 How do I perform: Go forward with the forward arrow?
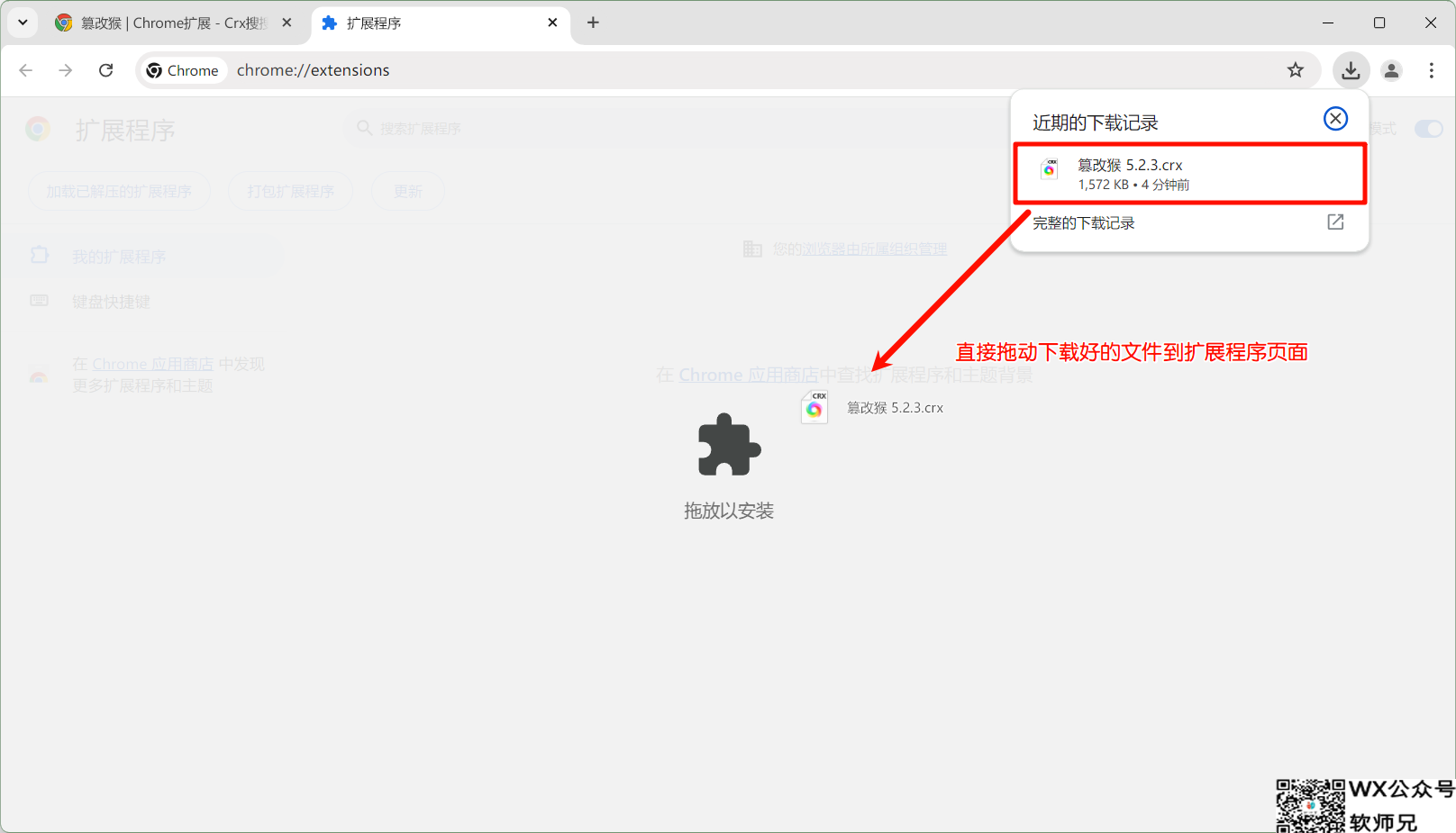click(x=65, y=70)
